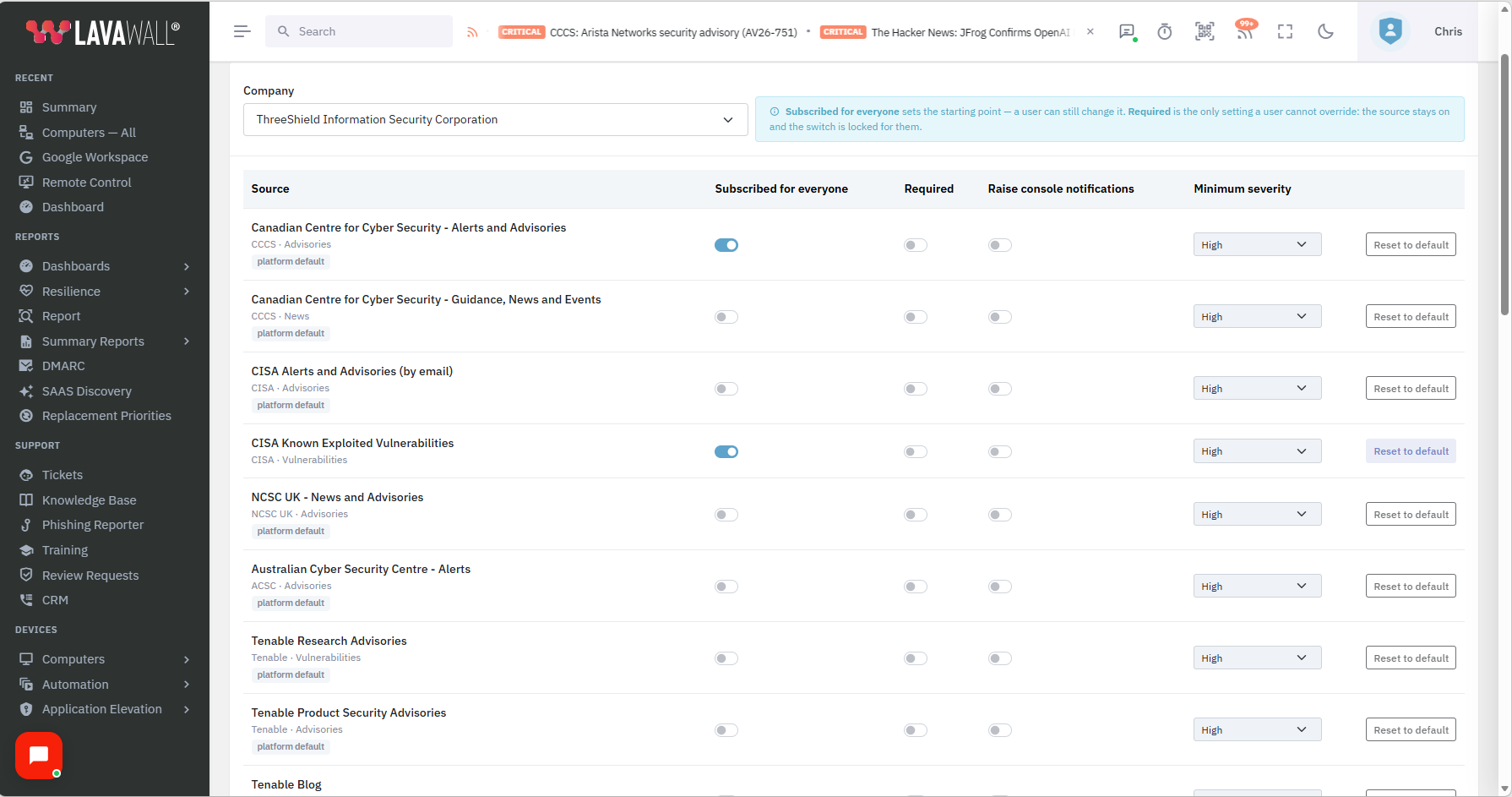Click the Knowledge Base book icon
1512x797 pixels.
[26, 500]
